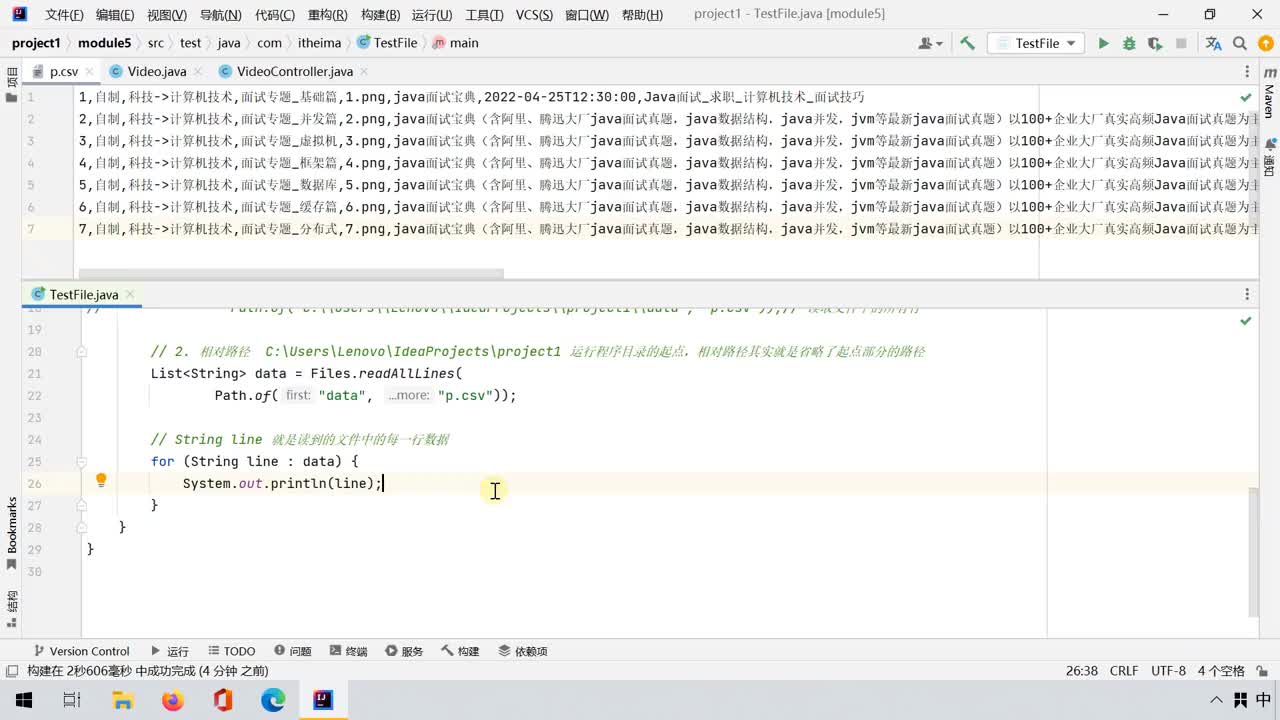Close the lower TestFile.java tab
Screen dimensions: 1280x720
(x=130, y=295)
